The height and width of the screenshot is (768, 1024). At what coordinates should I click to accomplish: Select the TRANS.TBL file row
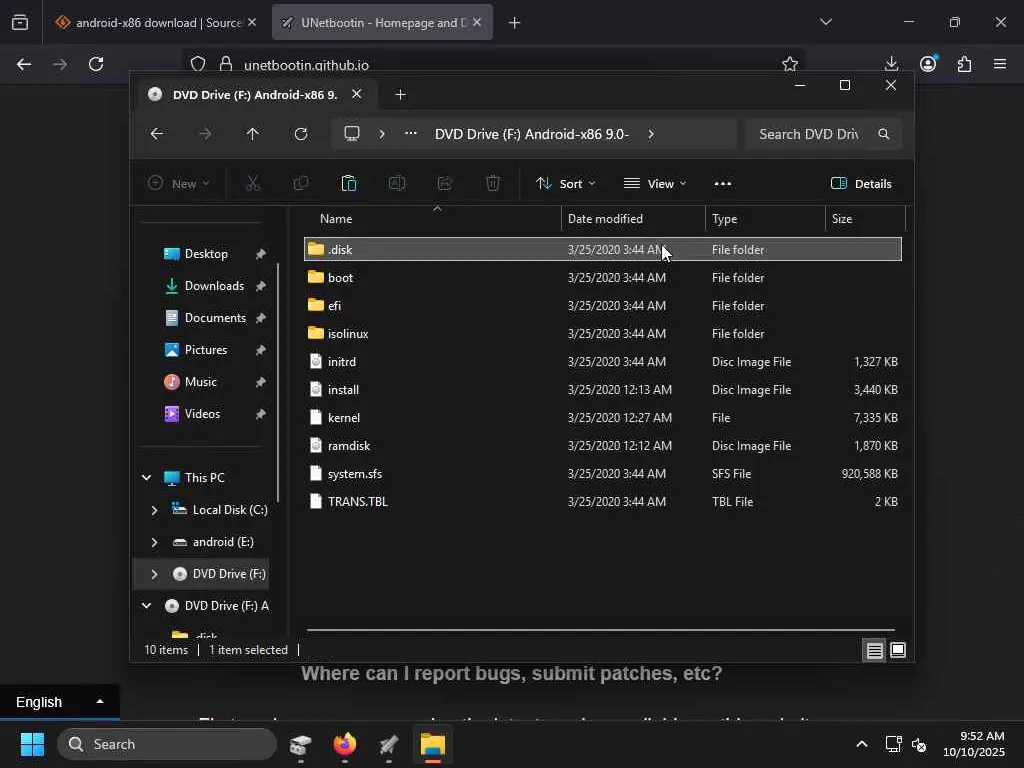click(x=603, y=502)
